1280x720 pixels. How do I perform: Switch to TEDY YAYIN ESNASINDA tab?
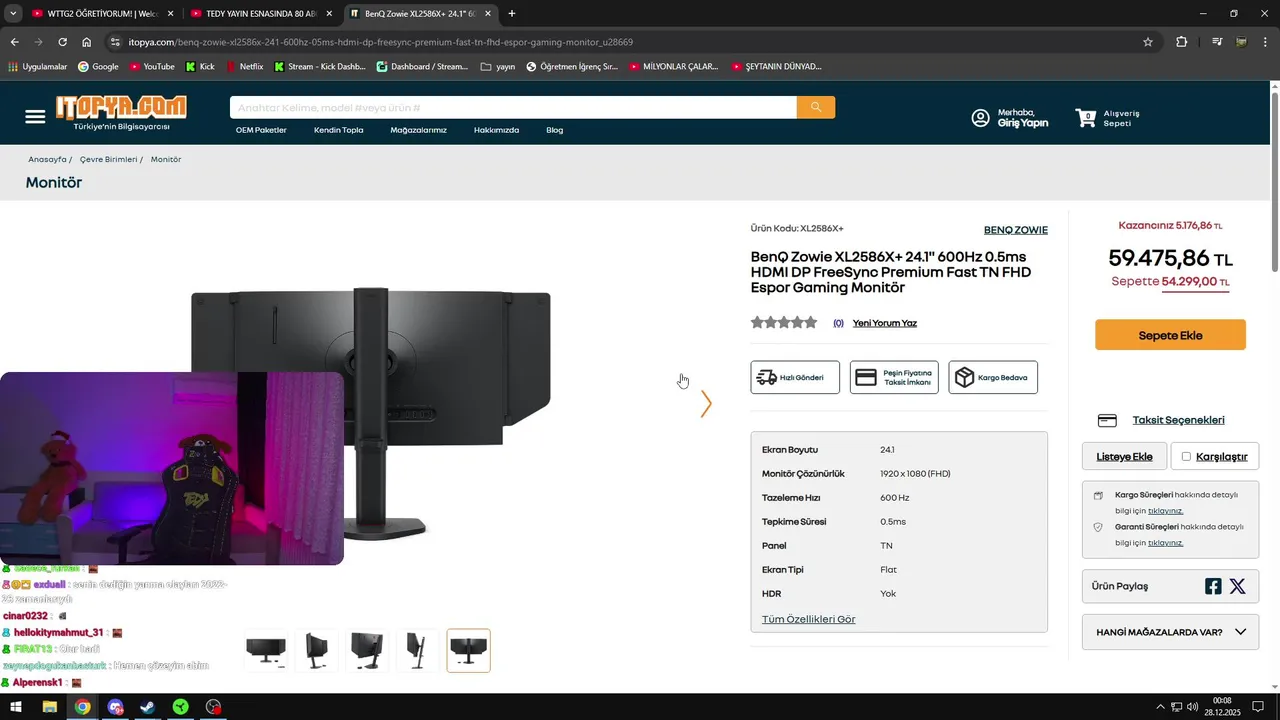260,14
